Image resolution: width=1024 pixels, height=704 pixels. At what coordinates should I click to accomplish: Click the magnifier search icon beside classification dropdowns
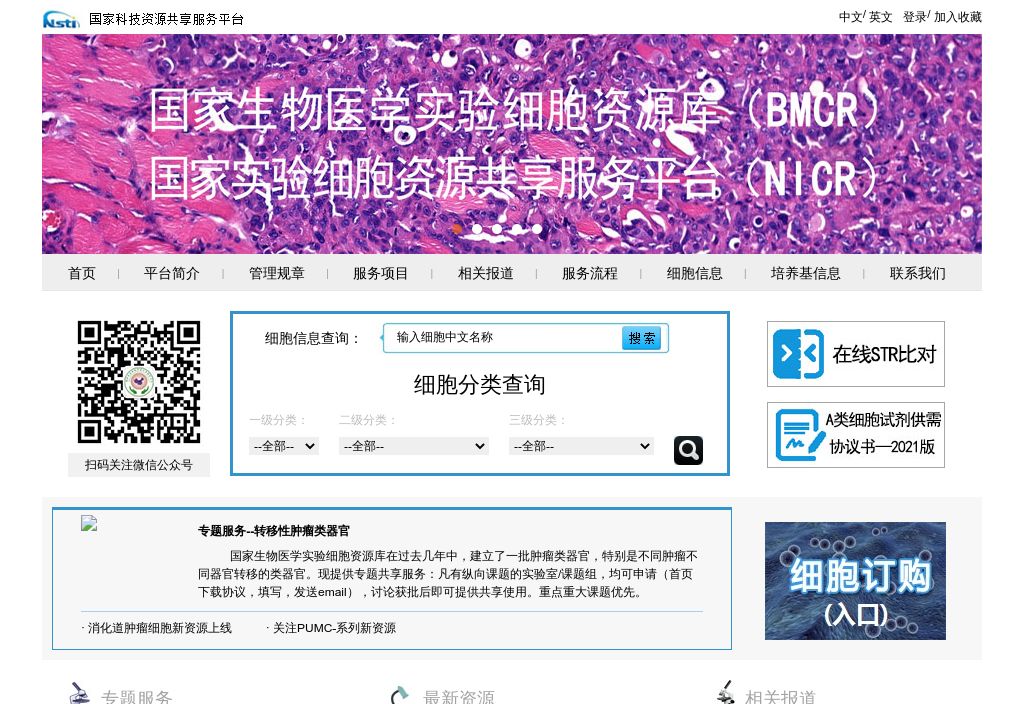pos(688,450)
